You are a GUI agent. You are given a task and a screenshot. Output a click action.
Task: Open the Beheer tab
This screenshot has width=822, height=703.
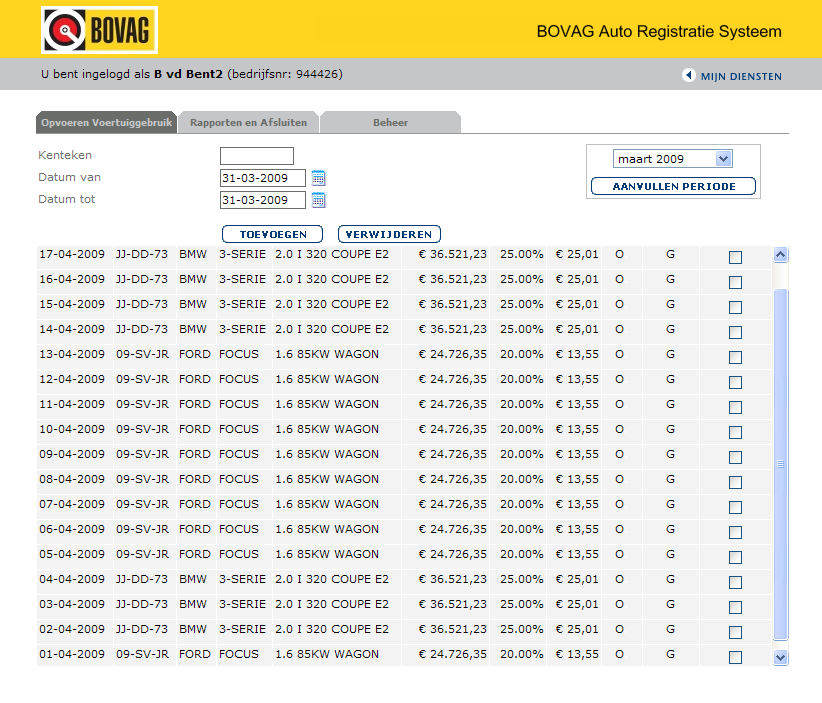tap(391, 123)
